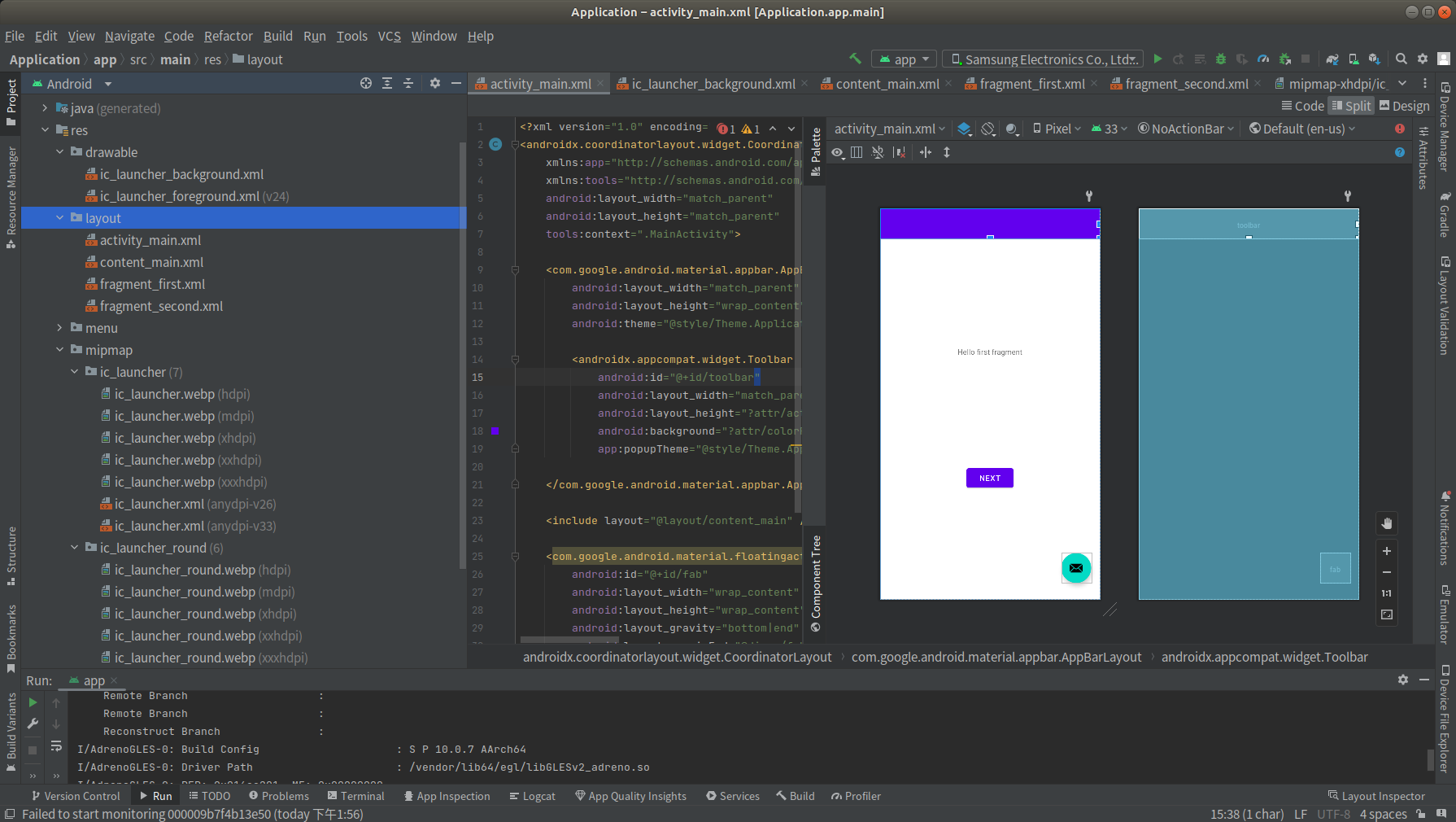Switch to Design view mode
Screen dimensions: 1456x822
pos(1404,106)
